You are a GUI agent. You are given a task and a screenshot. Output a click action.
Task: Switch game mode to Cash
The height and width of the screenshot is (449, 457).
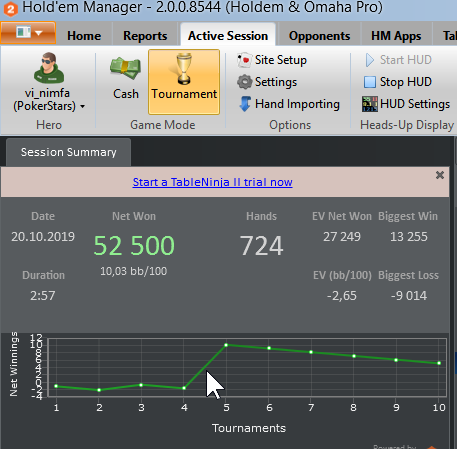pos(125,78)
